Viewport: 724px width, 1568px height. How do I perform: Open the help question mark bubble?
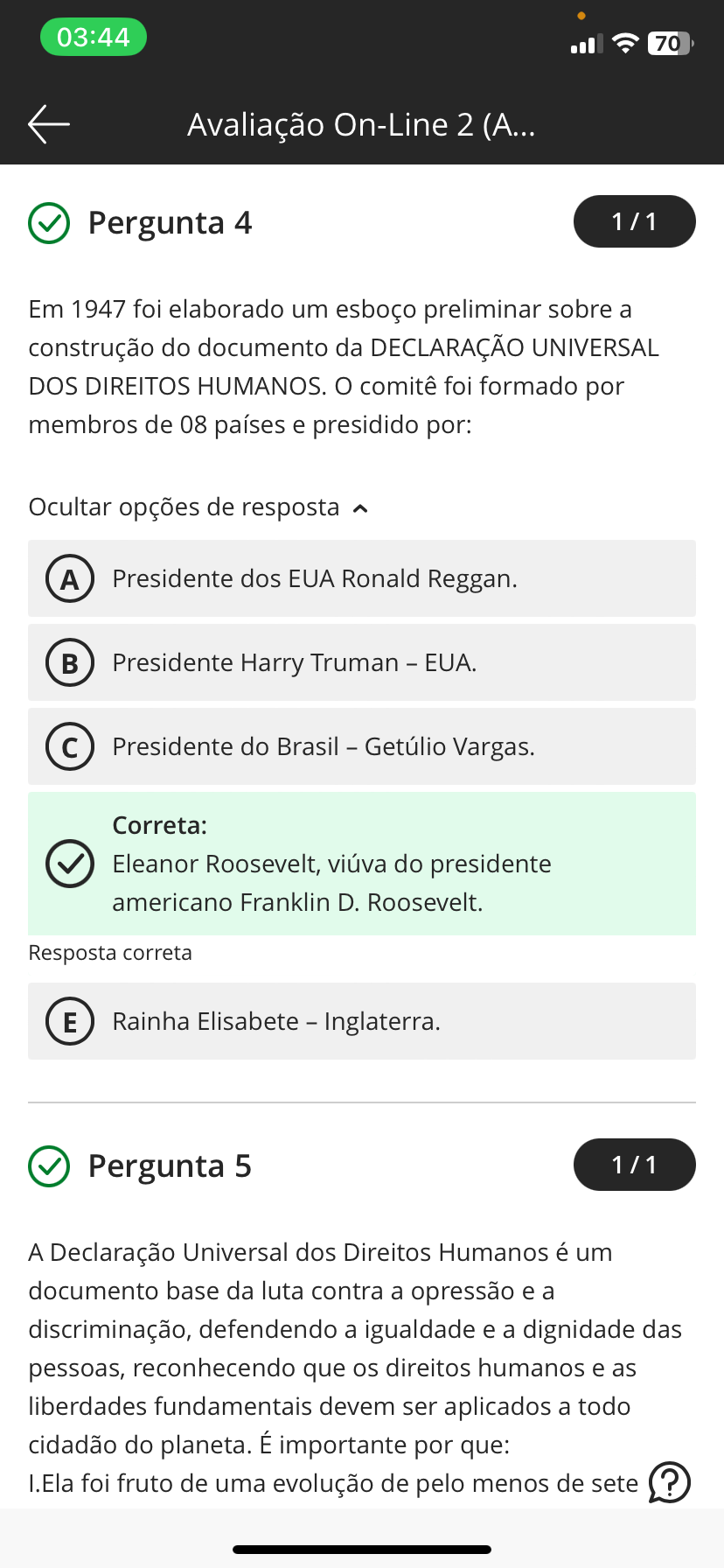point(670,1482)
